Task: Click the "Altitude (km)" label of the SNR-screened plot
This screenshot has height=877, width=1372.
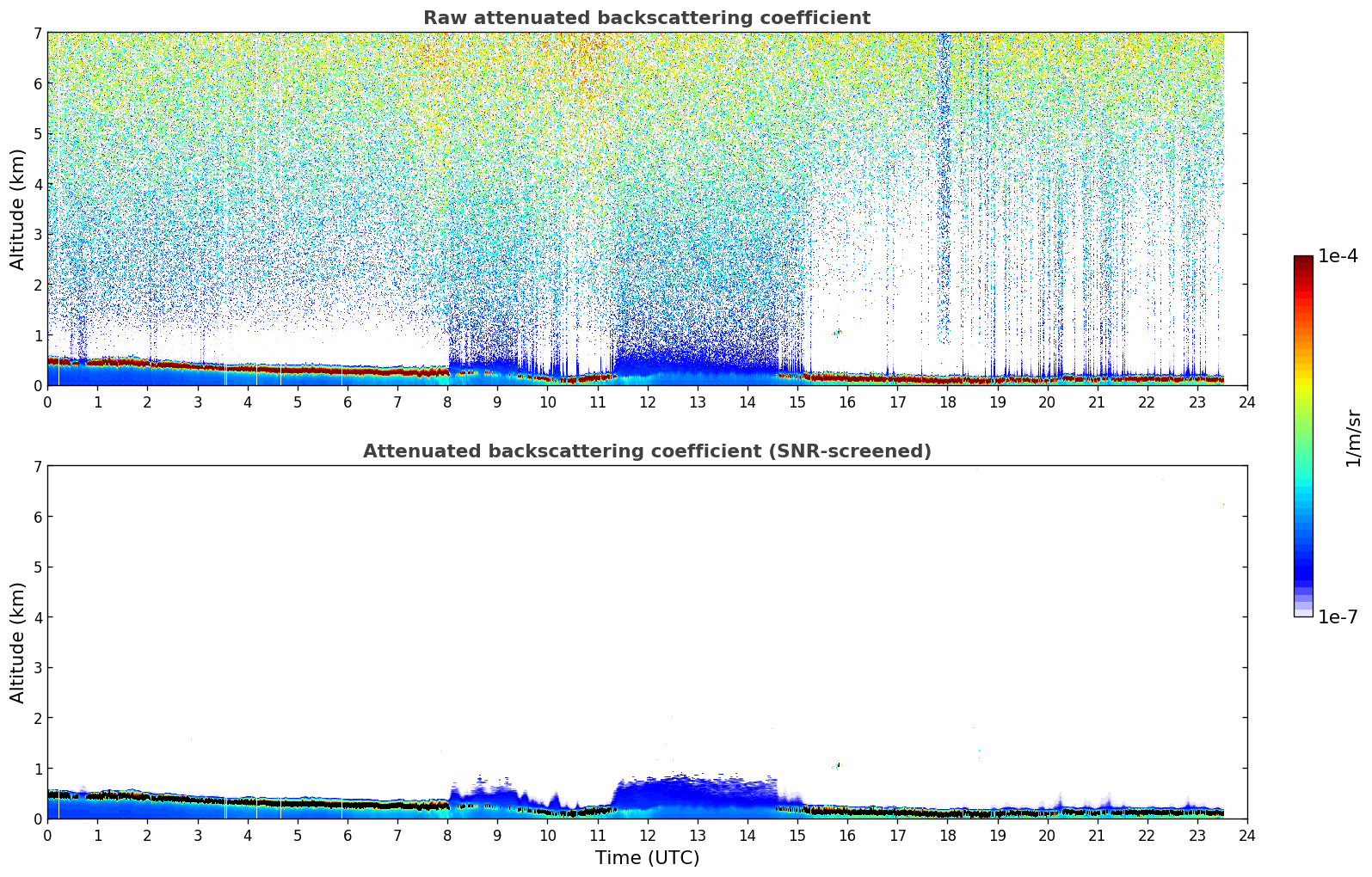Action: (x=18, y=642)
